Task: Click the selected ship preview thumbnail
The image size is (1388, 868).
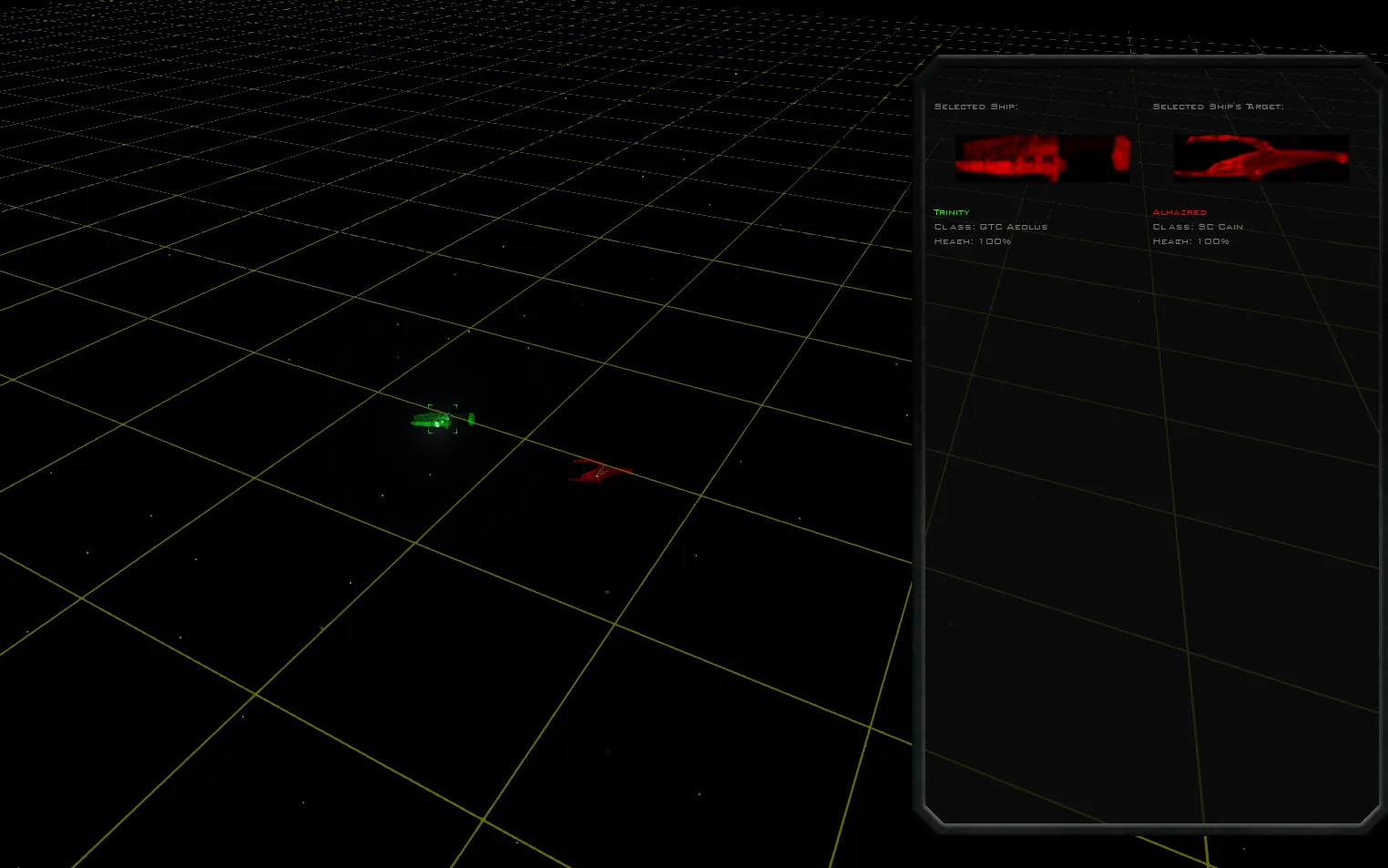Action: [1043, 158]
